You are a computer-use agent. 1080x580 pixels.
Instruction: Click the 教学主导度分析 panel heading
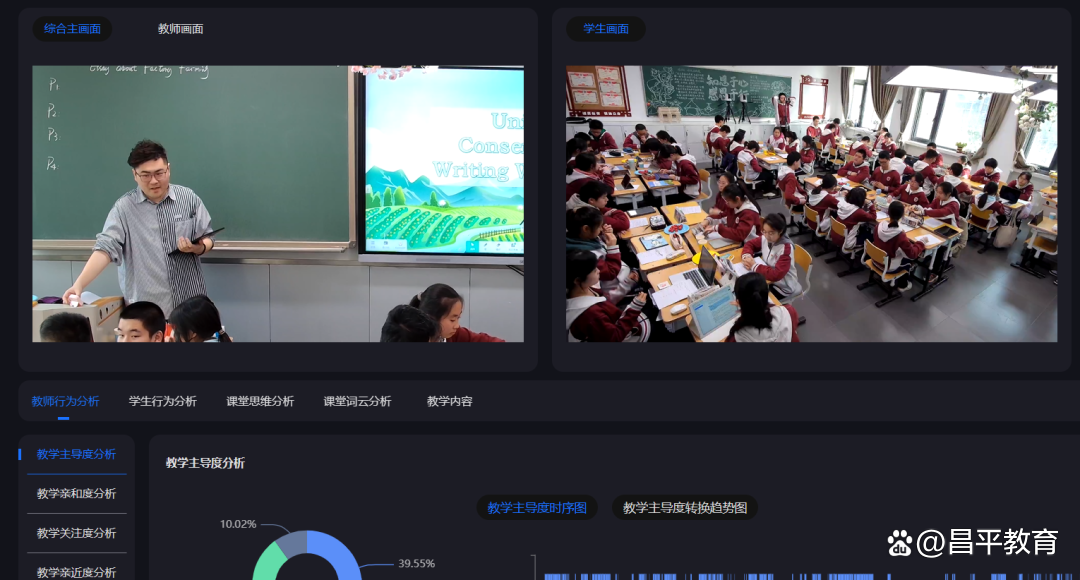[x=205, y=463]
